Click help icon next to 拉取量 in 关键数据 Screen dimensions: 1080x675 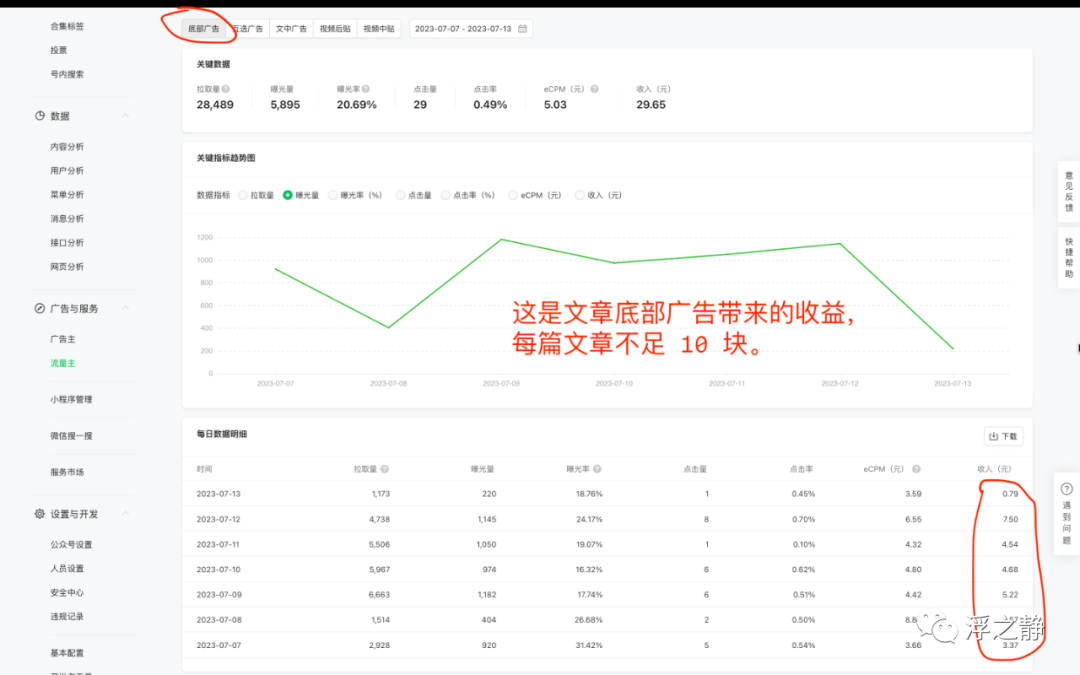coord(226,89)
